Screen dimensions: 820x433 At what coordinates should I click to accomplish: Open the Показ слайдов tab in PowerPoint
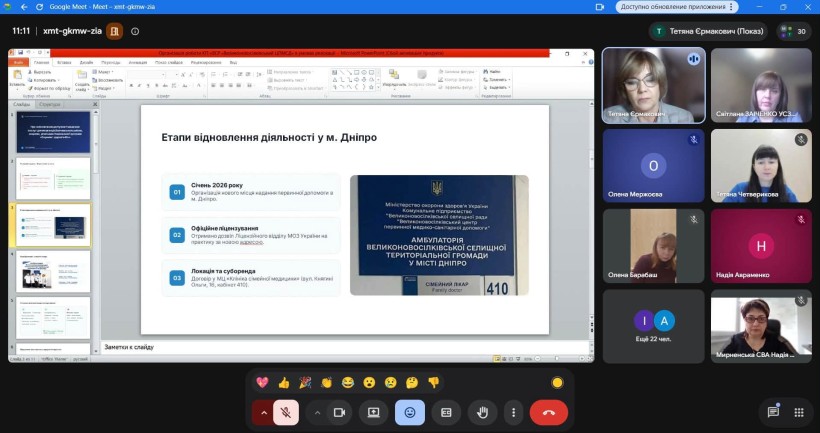click(169, 62)
